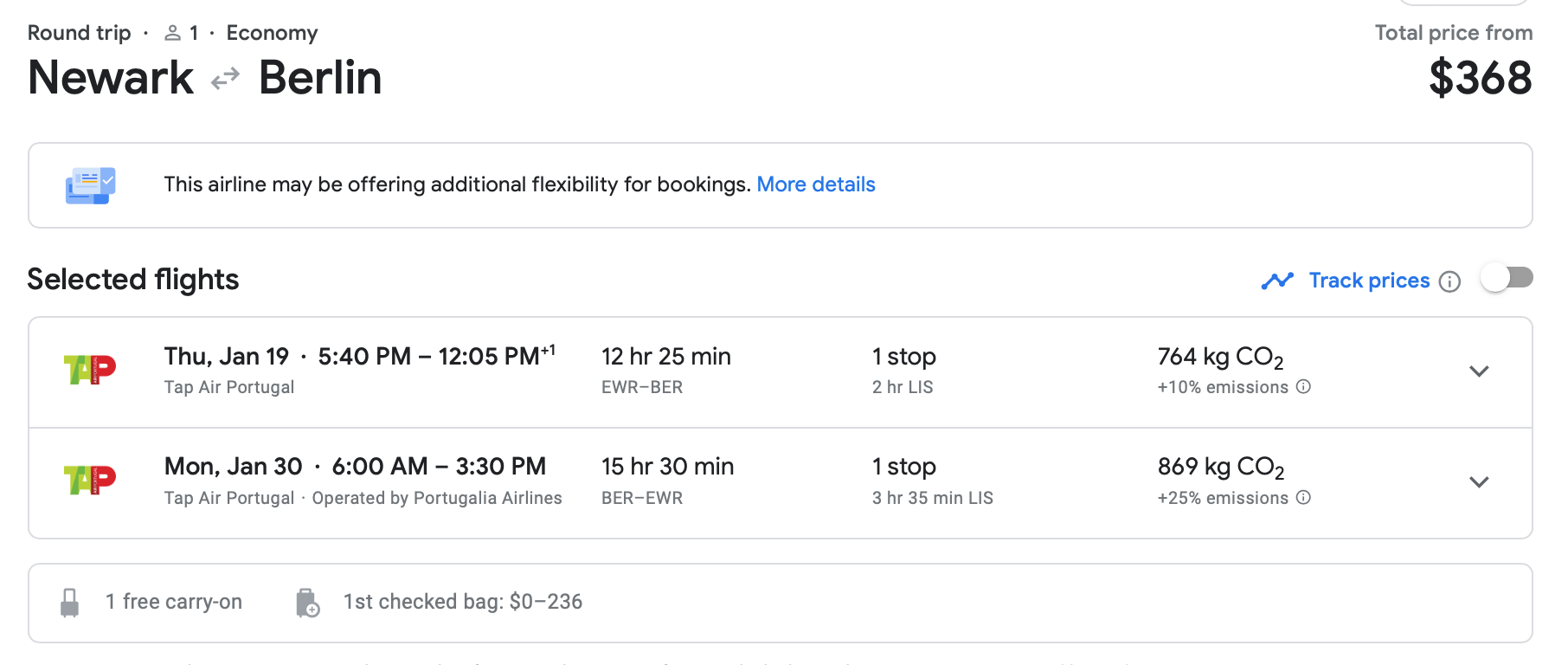This screenshot has height=665, width=1568.
Task: Click the round-trip swap arrows icon
Action: [x=225, y=79]
